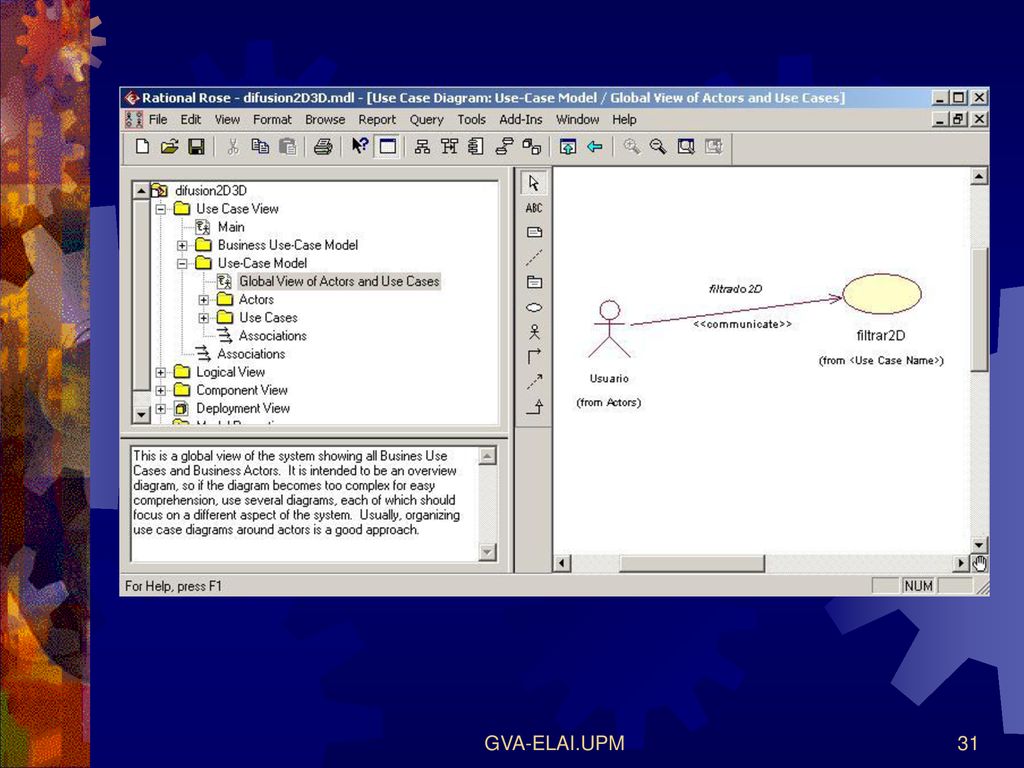The width and height of the screenshot is (1024, 768).
Task: Click the Fit In Window icon
Action: 686,147
